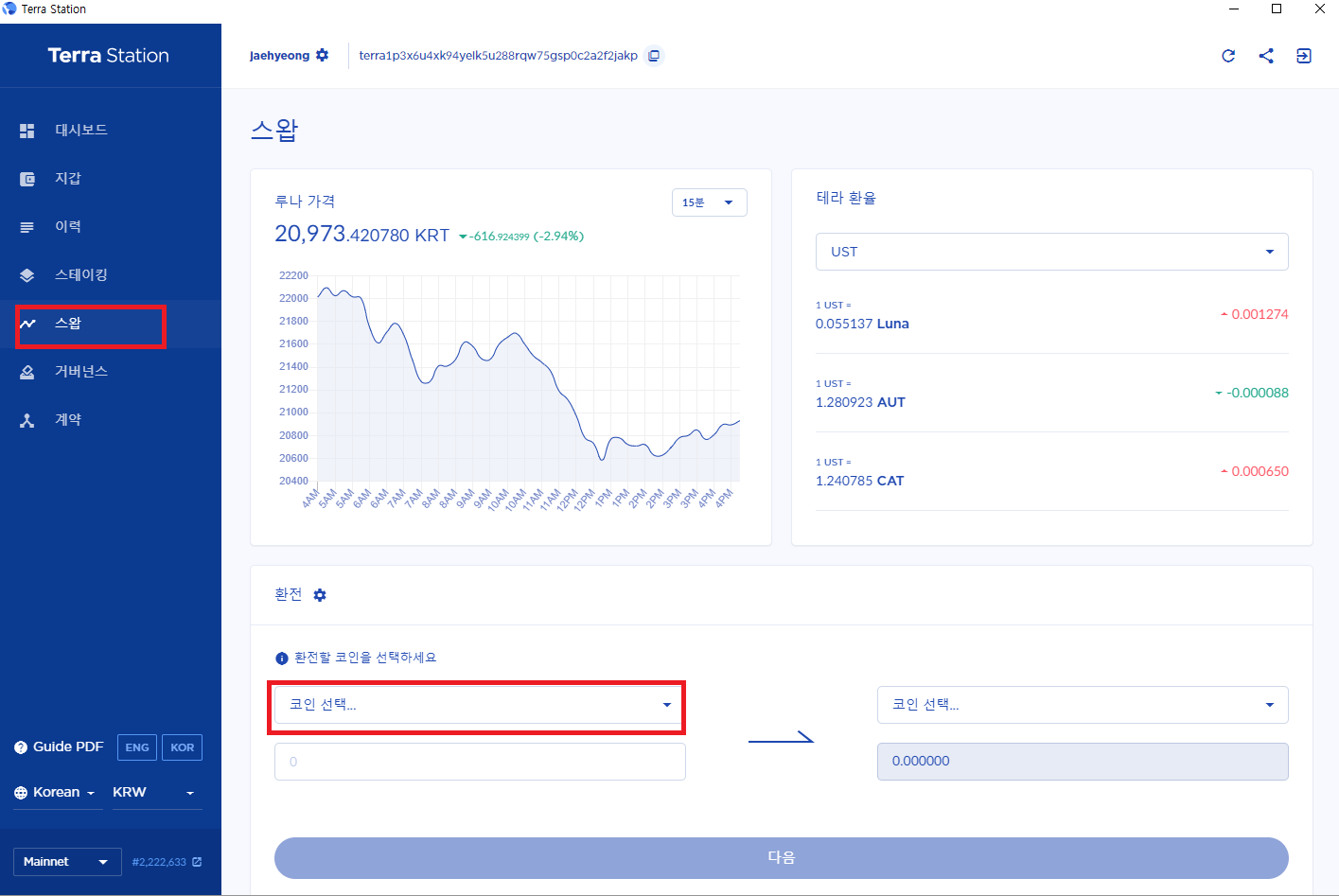Open the 거버넌스 governance icon
Screen dimensions: 1339x896
coord(26,372)
